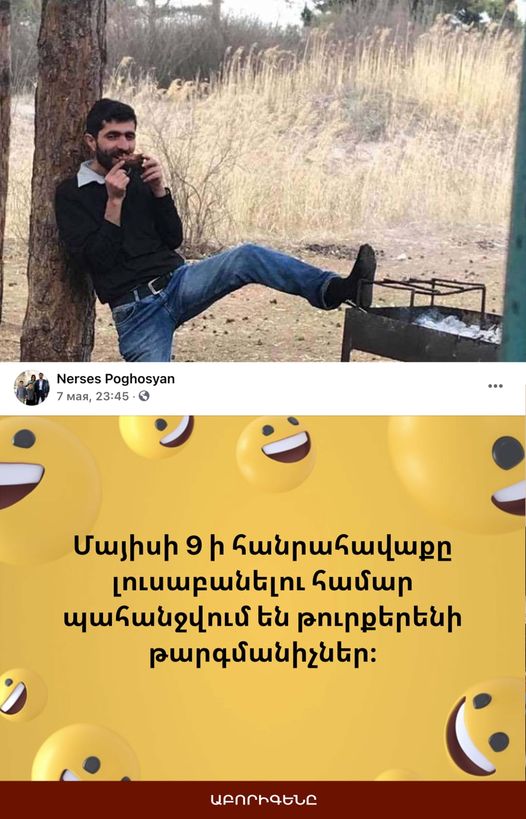Open the Nerses Poghosyan name link
Viewport: 526px width, 819px height.
click(115, 379)
